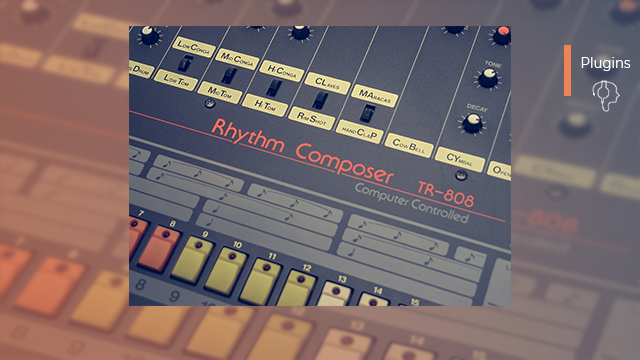Tap the yellow step 10 button
Viewport: 640px width, 360px height.
pos(227,271)
